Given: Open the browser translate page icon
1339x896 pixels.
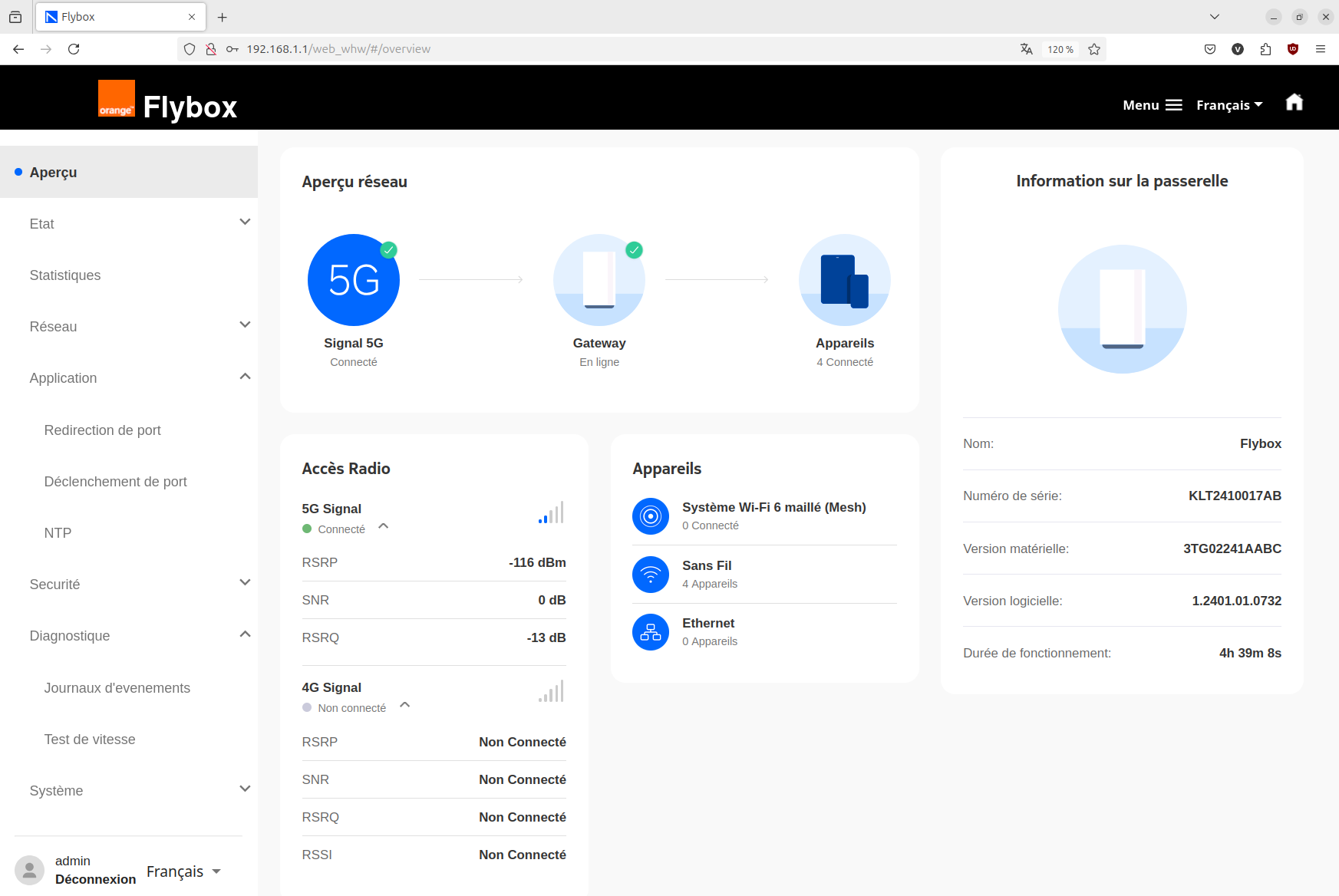Looking at the screenshot, I should (1026, 49).
